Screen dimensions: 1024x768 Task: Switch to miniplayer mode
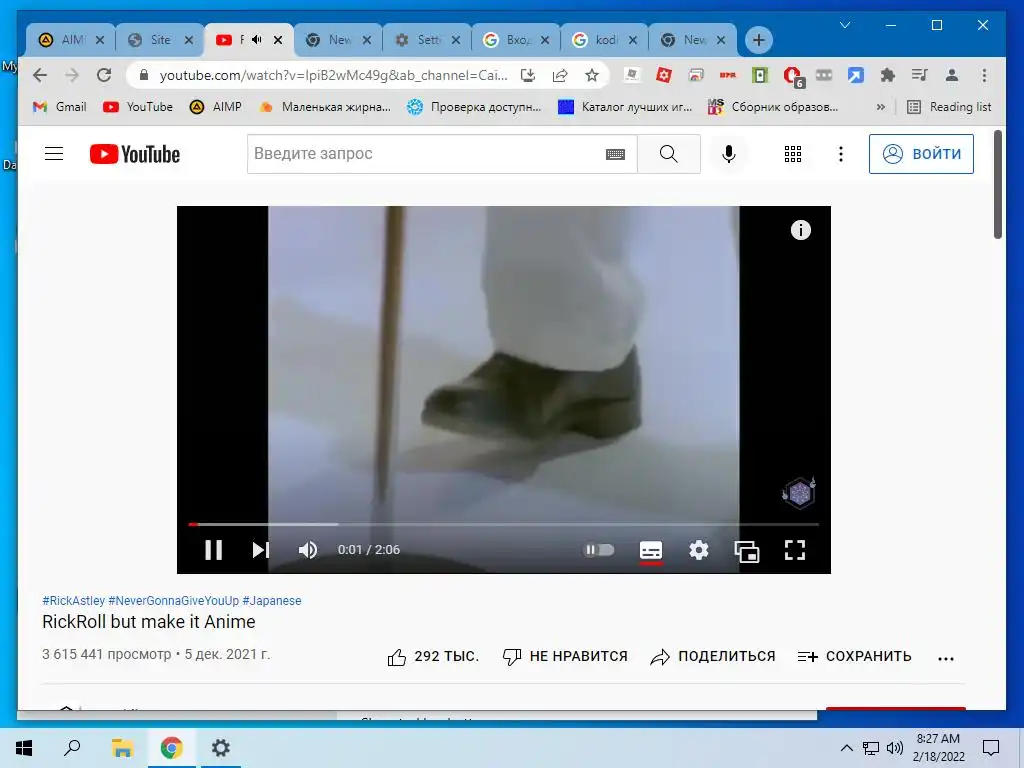coord(746,551)
